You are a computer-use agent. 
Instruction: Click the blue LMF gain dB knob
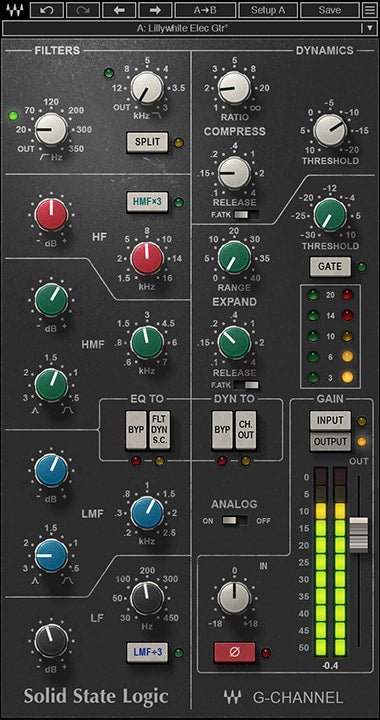51,470
